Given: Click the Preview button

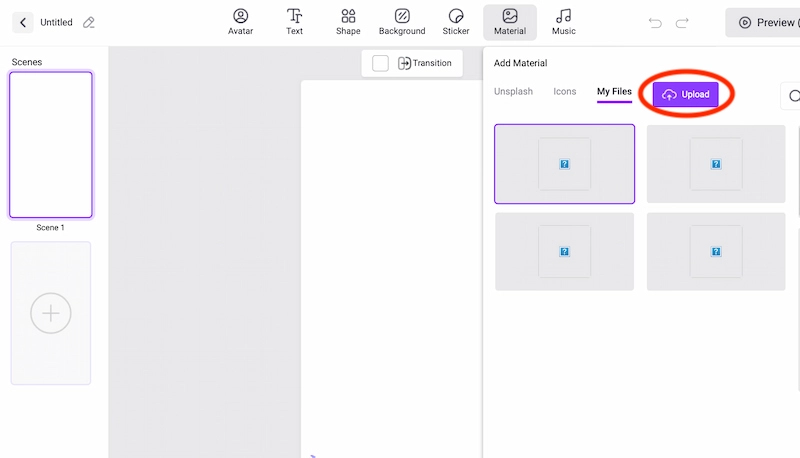Looking at the screenshot, I should 766,23.
